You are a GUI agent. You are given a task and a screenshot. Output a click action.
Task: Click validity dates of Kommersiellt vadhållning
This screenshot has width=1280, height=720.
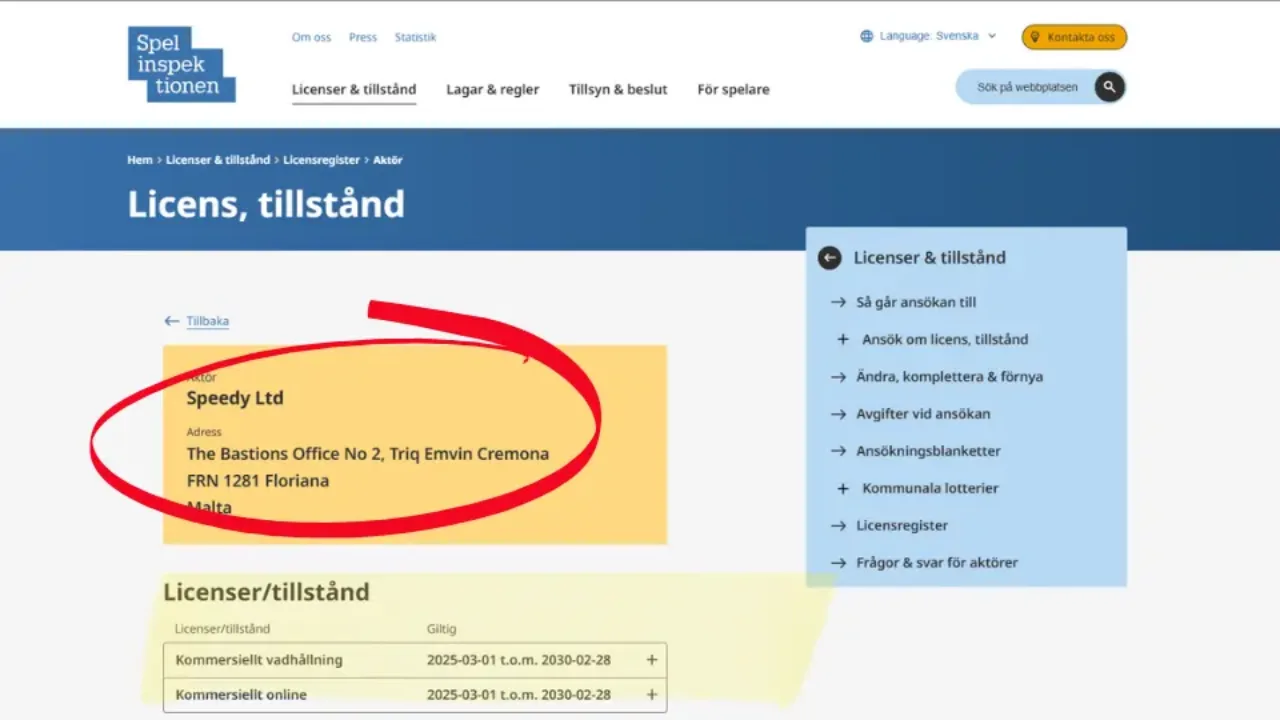click(x=519, y=660)
